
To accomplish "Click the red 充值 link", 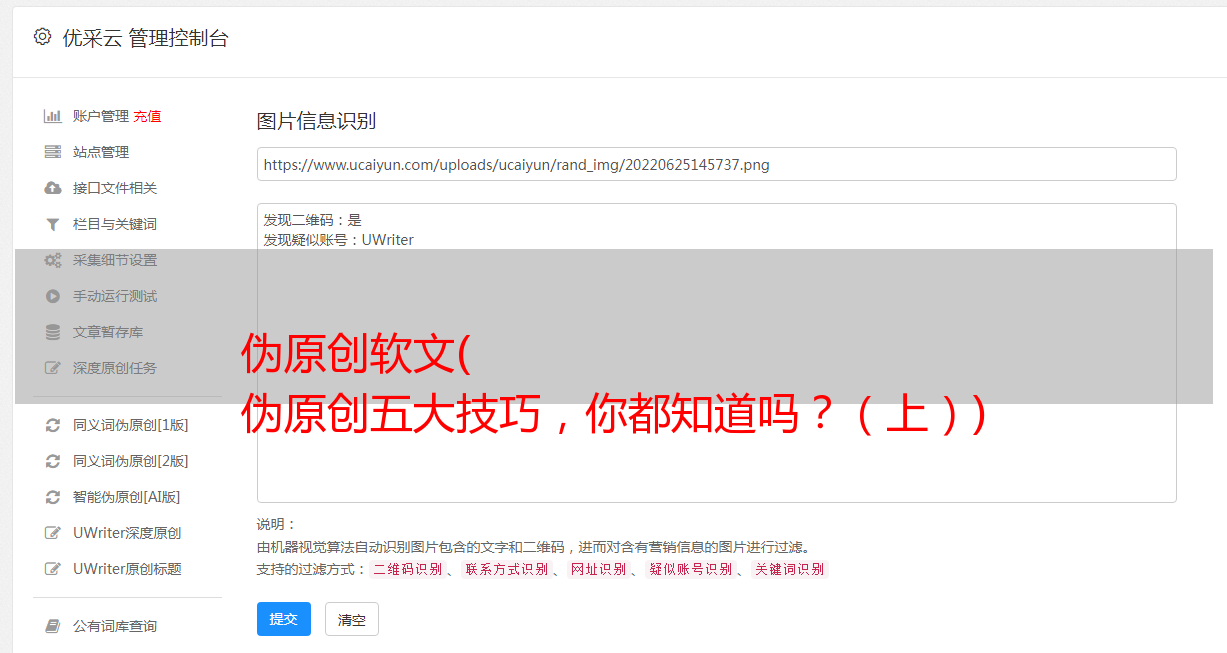I will [147, 116].
